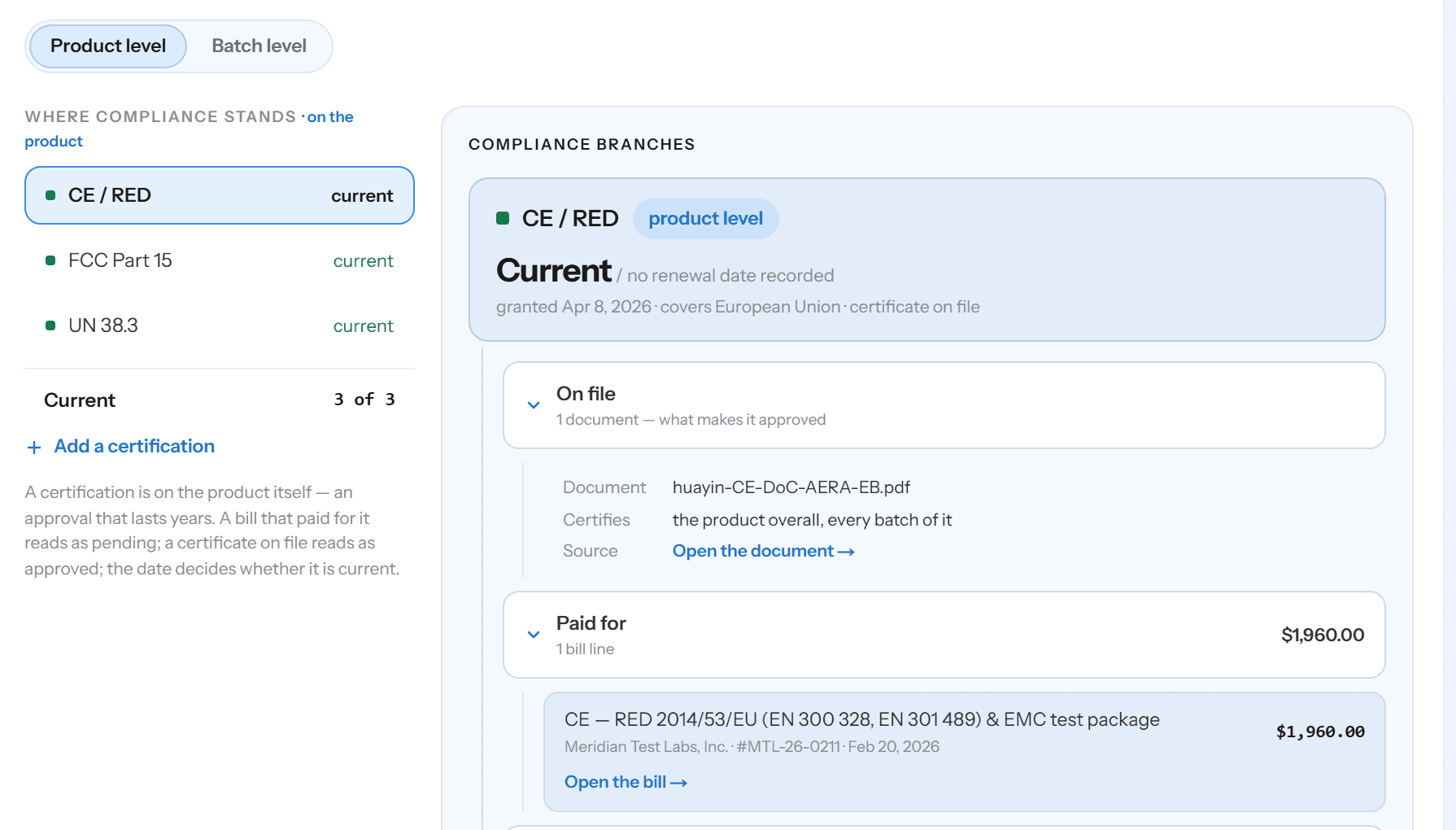
Task: Click the 'Current' status heading in CE / RED card
Action: 554,271
